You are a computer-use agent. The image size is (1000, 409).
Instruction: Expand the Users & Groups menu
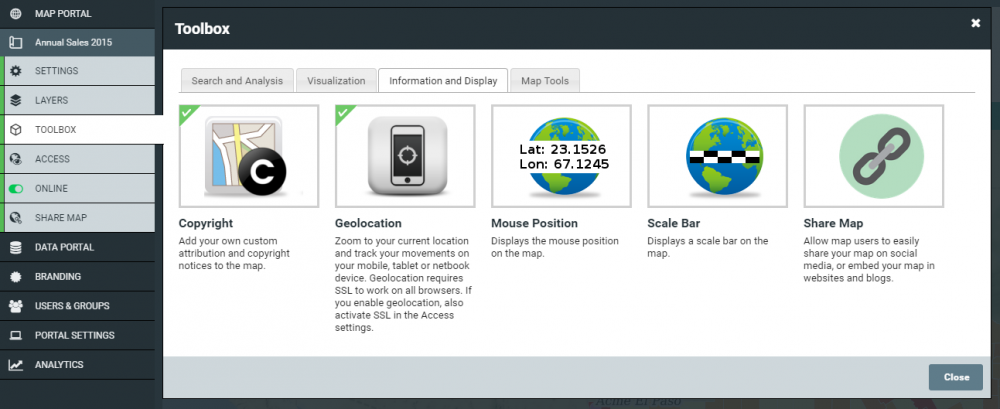(x=77, y=306)
